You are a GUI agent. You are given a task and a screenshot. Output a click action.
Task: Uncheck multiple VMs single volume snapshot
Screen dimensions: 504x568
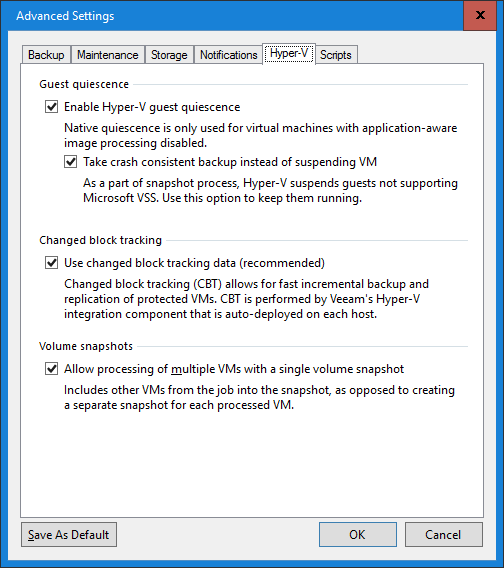51,369
